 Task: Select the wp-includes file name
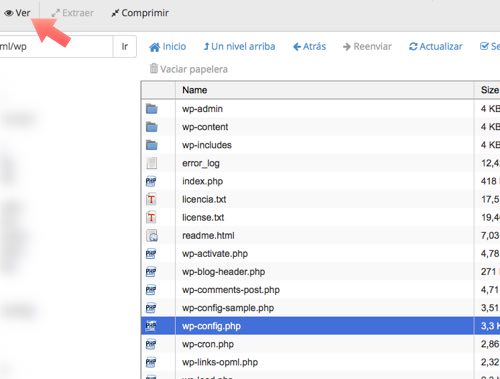[x=207, y=145]
